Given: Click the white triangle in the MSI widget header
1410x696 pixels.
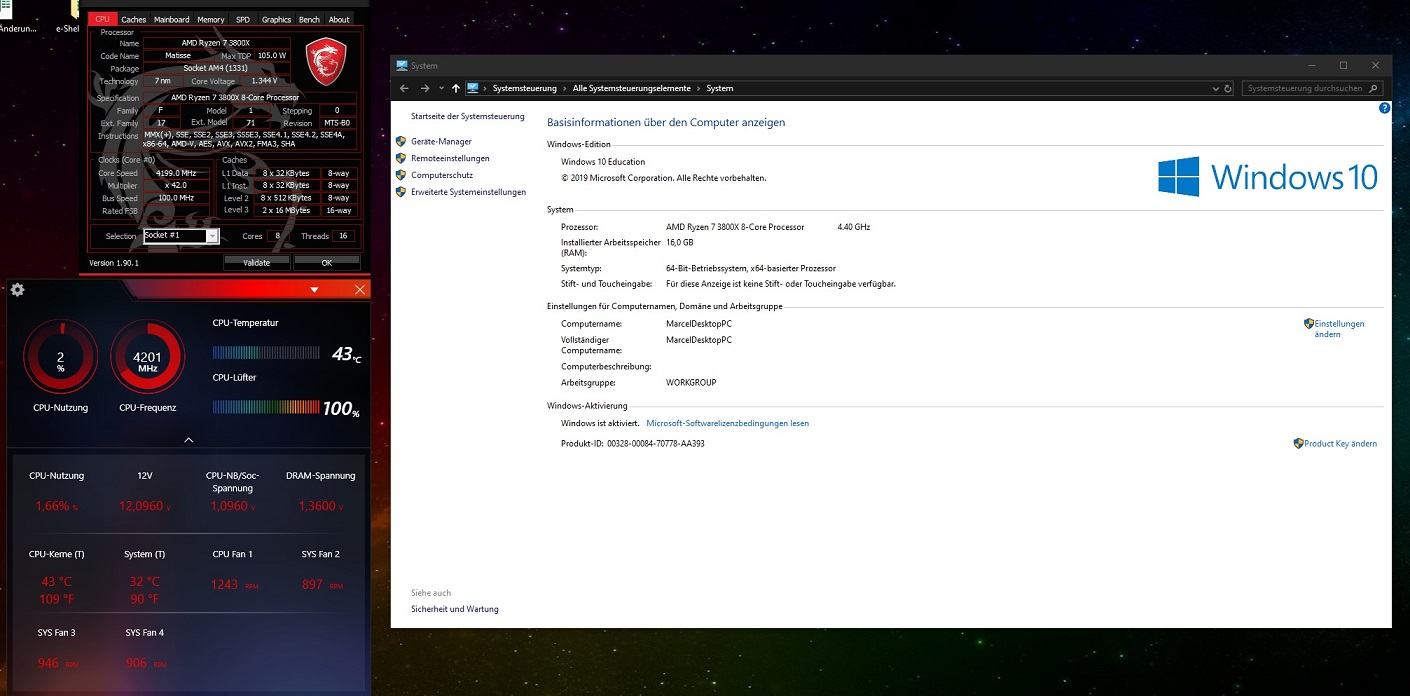Looking at the screenshot, I should (x=314, y=290).
